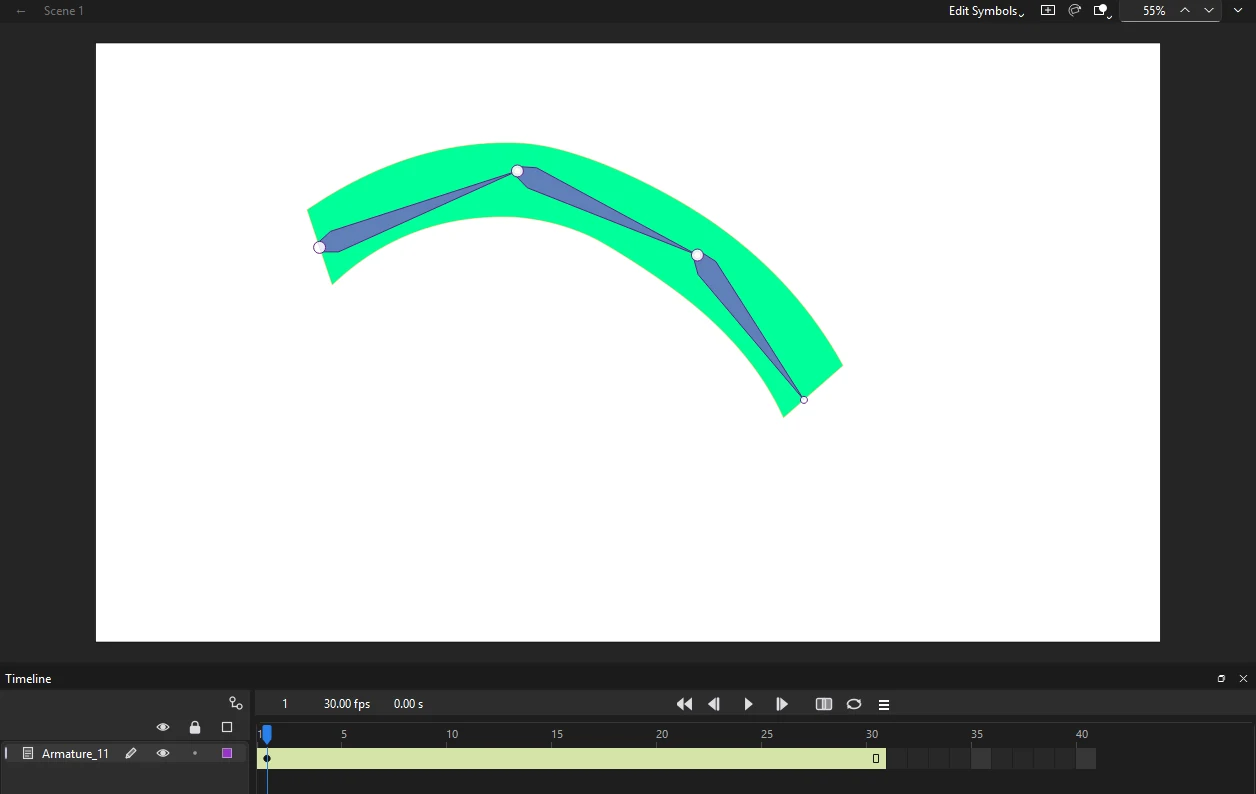1256x794 pixels.
Task: Step forward one frame
Action: [782, 704]
